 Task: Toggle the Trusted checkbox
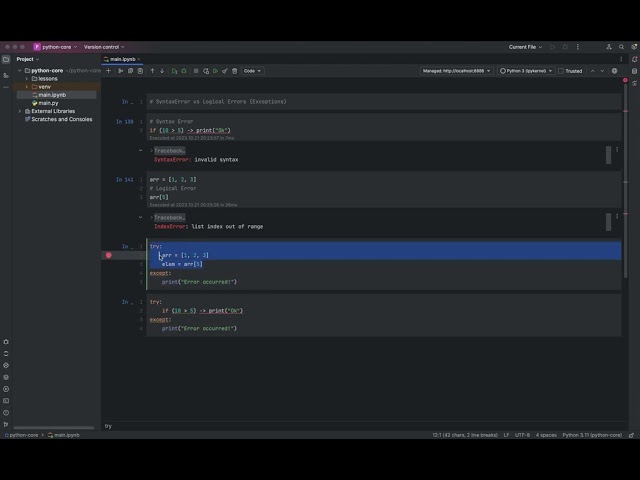(x=561, y=71)
